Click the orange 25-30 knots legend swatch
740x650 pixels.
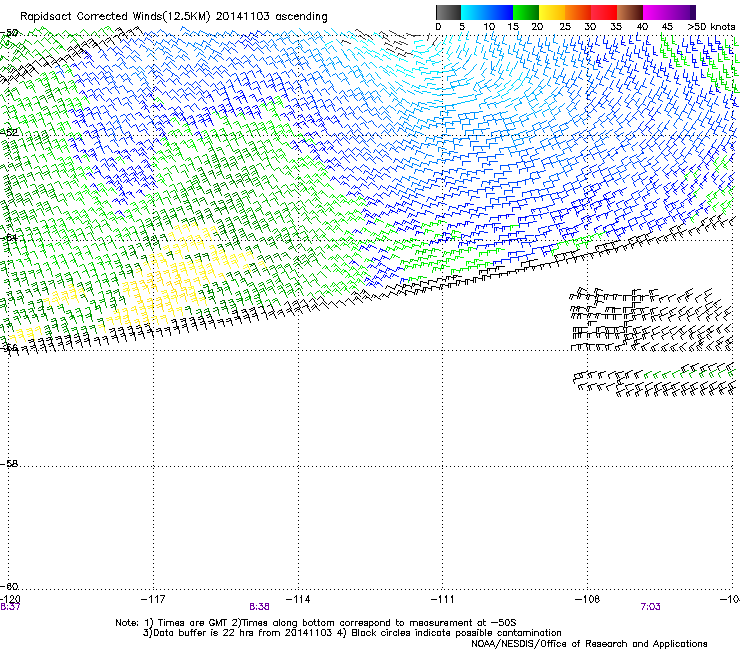point(578,12)
